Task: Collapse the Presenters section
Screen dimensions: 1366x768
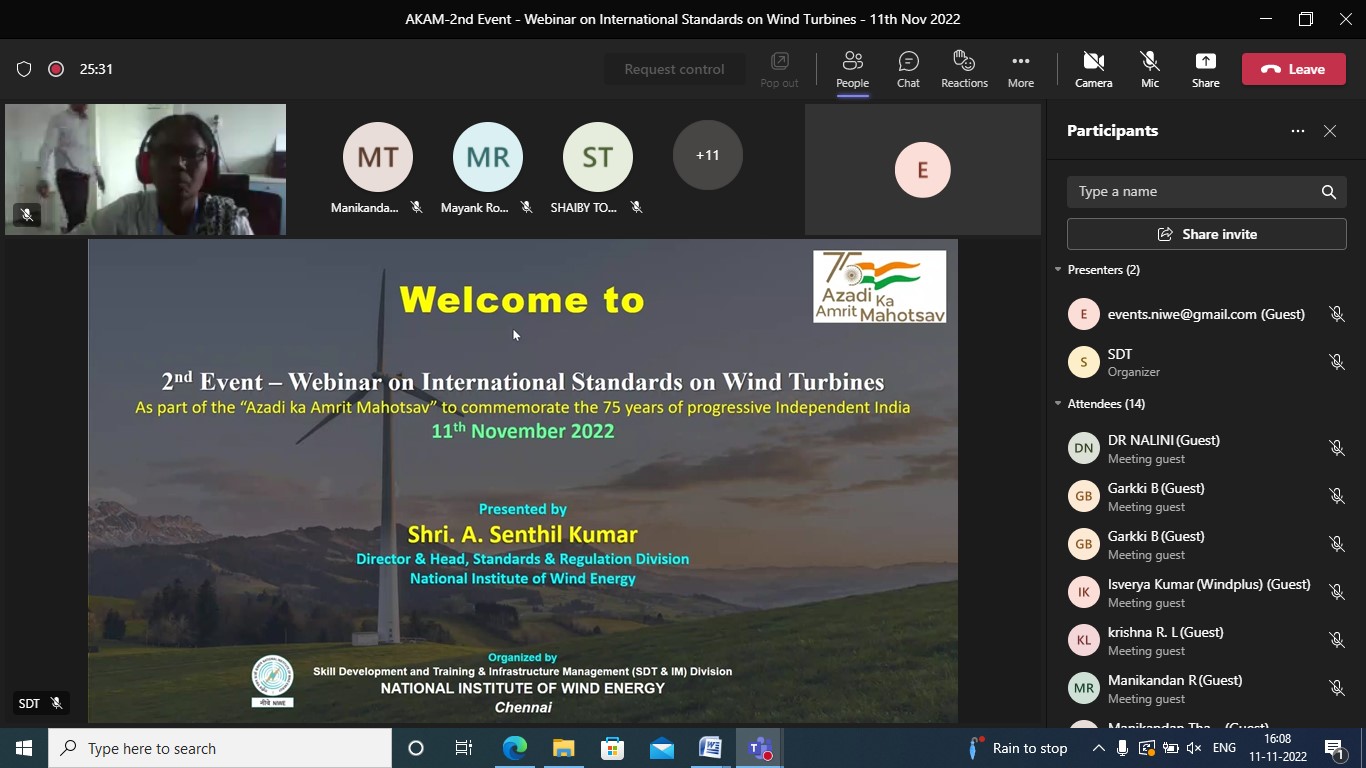Action: (1058, 270)
